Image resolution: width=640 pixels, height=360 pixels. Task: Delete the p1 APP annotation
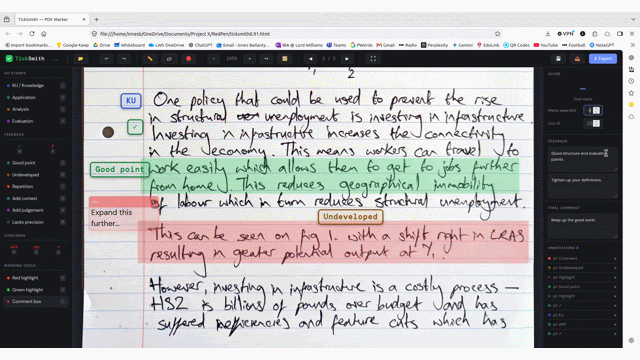pyautogui.click(x=615, y=324)
